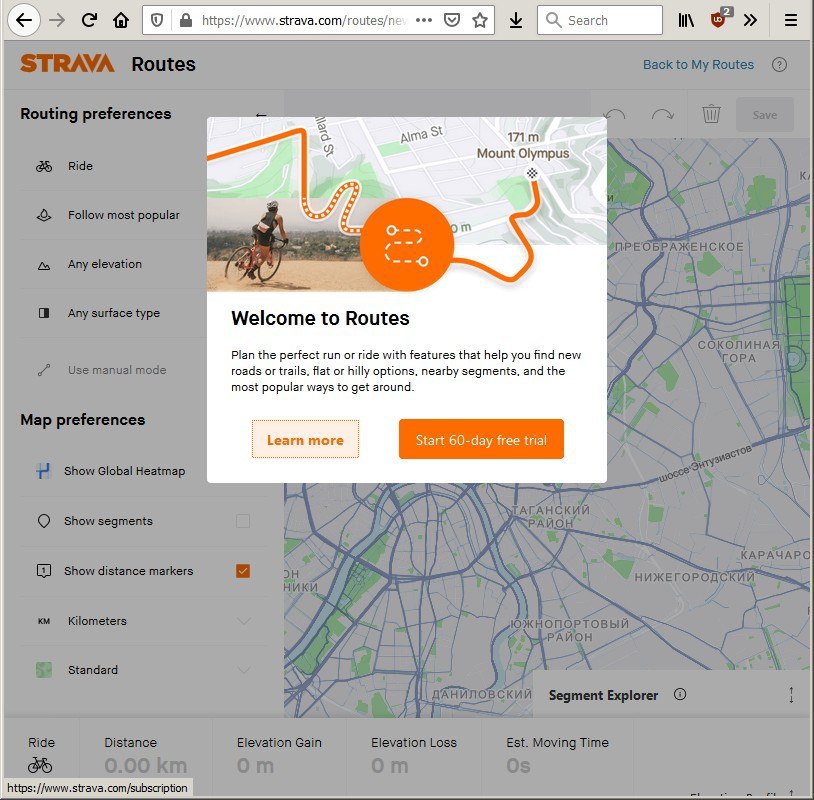Redo the route edit

coord(663,114)
